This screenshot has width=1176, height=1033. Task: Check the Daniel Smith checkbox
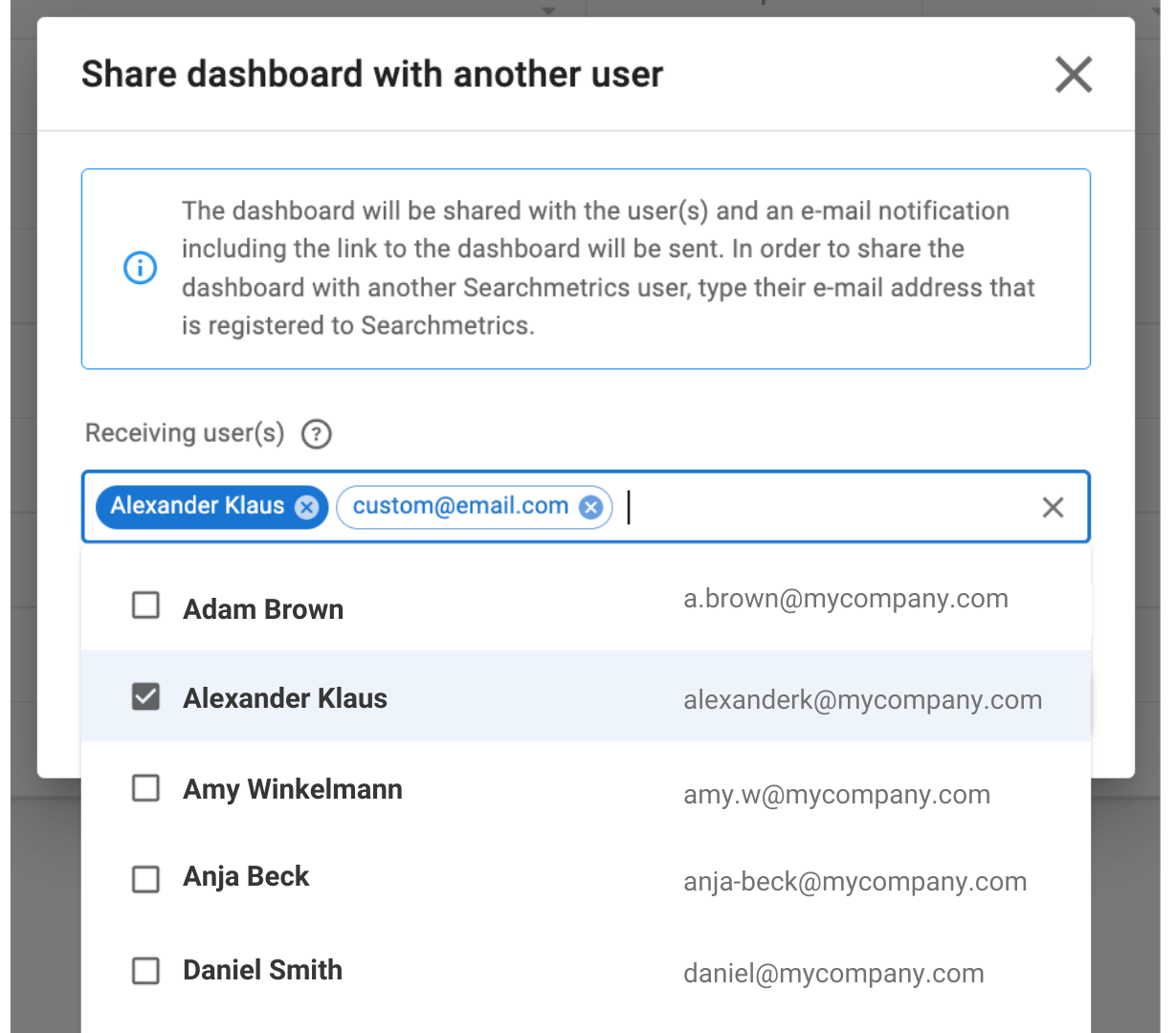point(145,971)
